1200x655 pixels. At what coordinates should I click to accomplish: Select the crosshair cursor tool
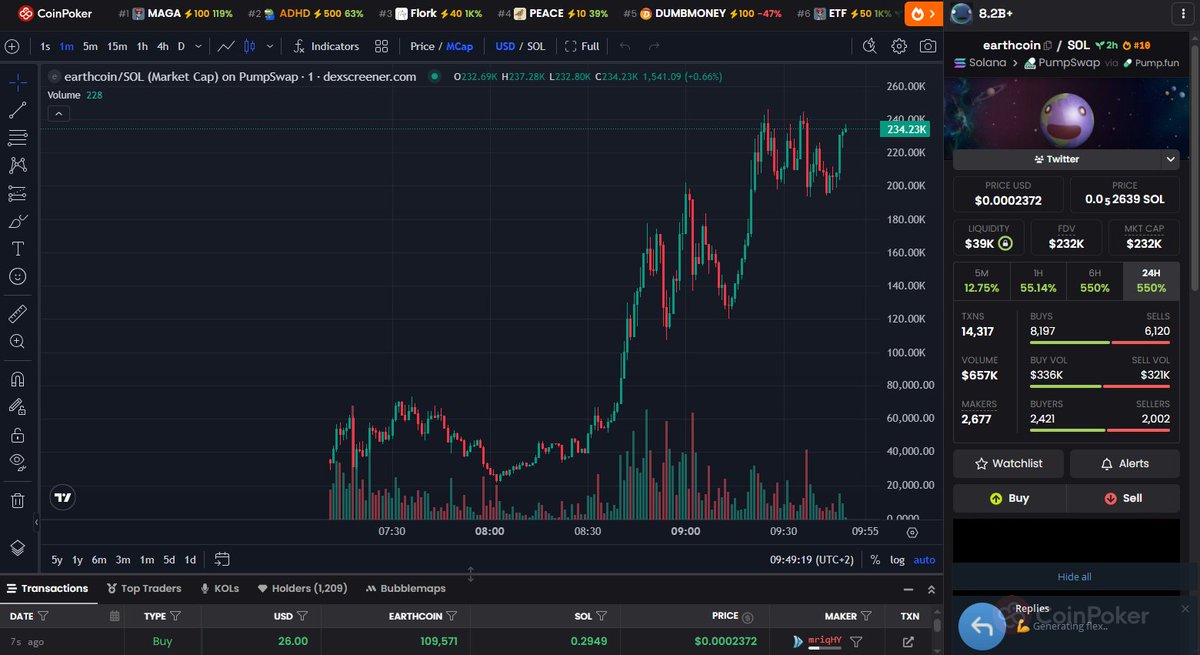[17, 82]
